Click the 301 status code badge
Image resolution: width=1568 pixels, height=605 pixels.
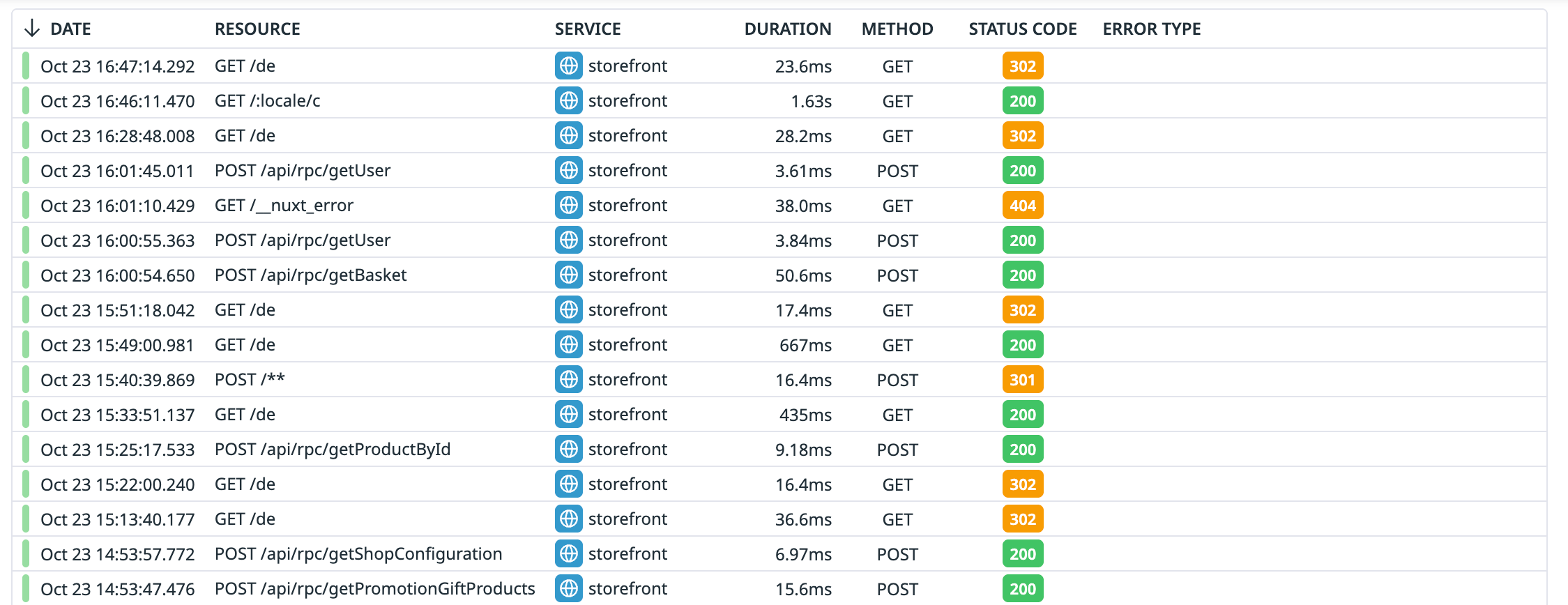tap(1022, 380)
